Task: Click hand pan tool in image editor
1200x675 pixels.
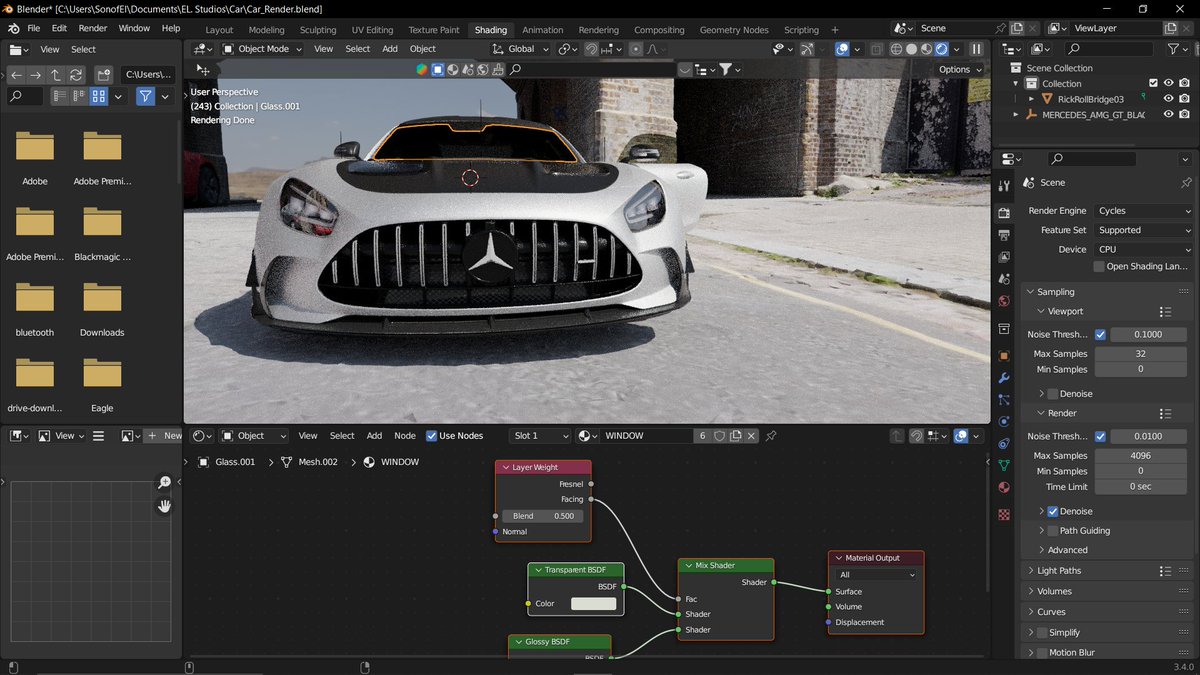Action: [165, 506]
